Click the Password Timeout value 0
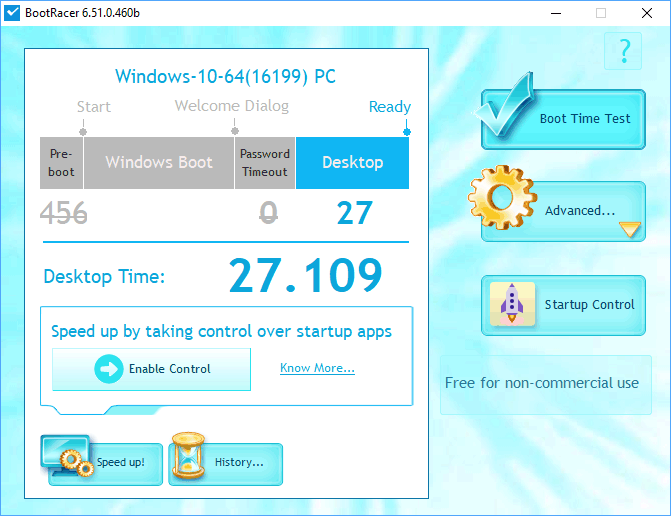 coord(268,213)
